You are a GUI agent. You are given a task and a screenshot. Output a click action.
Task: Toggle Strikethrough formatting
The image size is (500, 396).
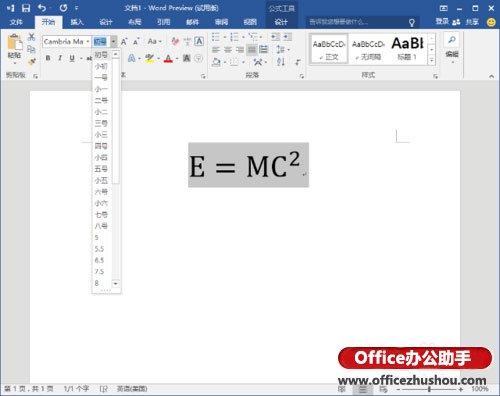(x=89, y=59)
